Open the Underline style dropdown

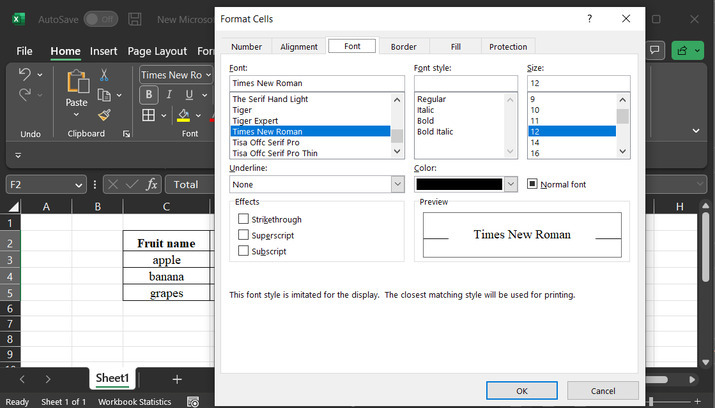[x=397, y=184]
